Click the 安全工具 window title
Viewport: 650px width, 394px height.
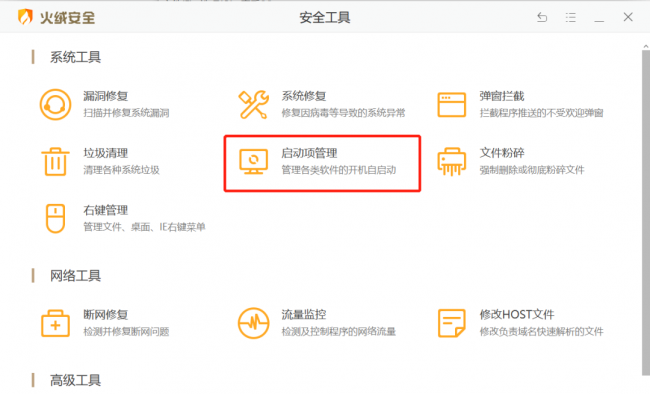[x=325, y=17]
